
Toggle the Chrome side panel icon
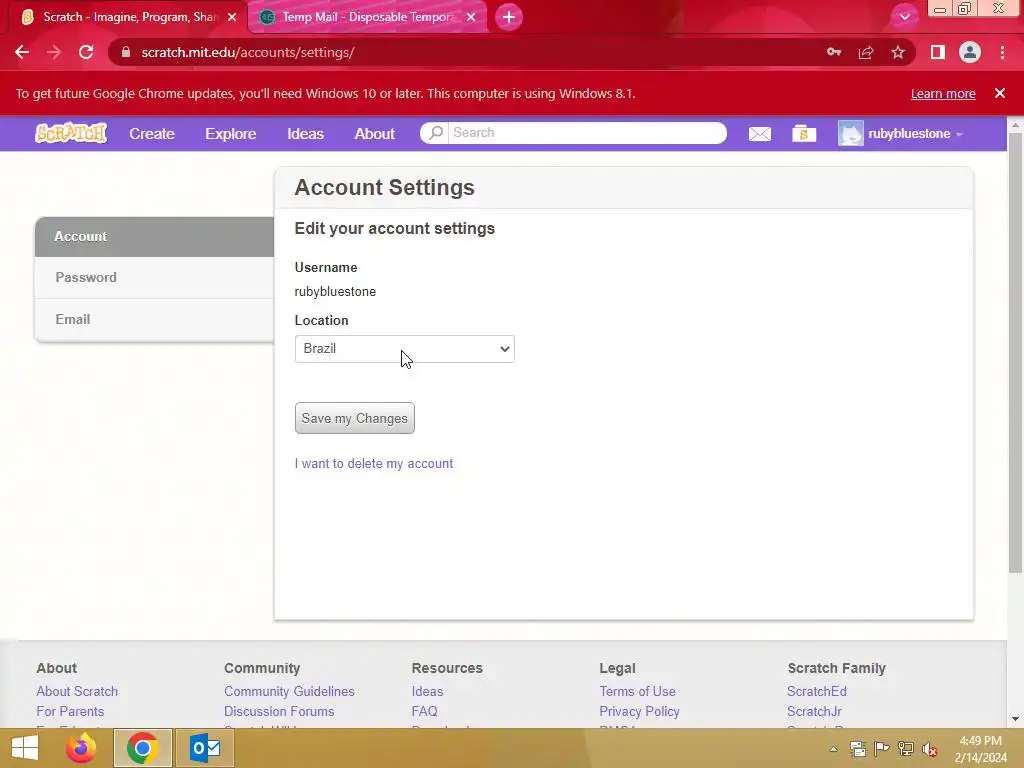point(938,52)
